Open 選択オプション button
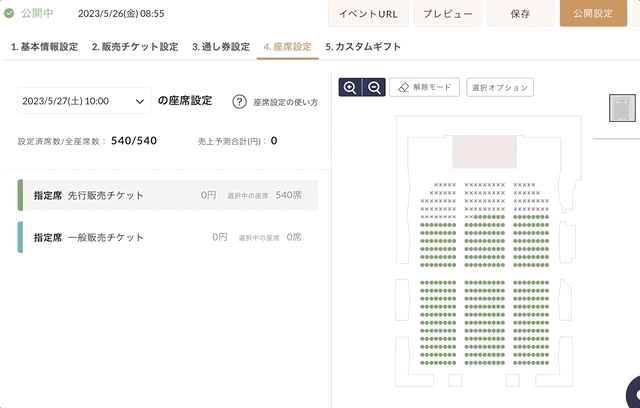Screen dimensions: 640x408 pyautogui.click(x=500, y=87)
